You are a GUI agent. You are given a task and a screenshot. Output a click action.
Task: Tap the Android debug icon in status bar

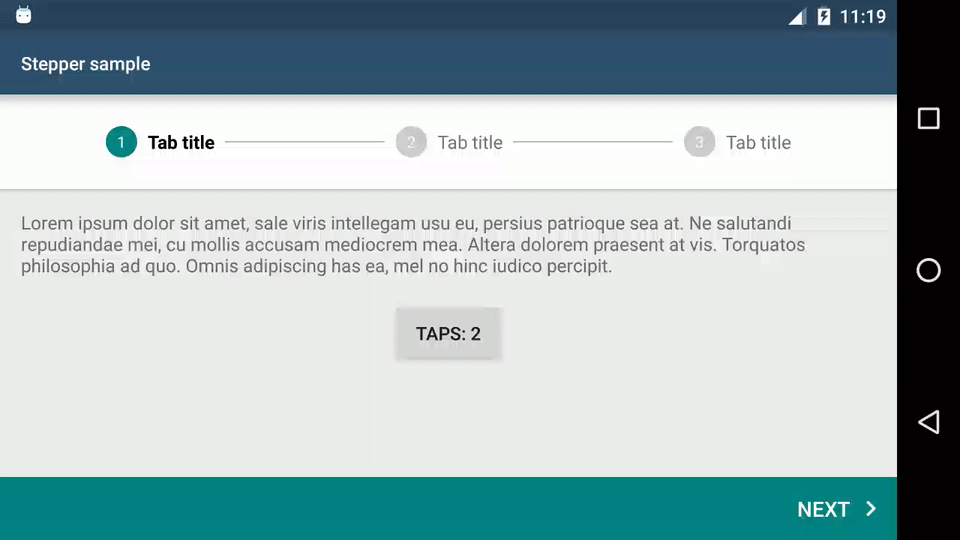tap(23, 15)
